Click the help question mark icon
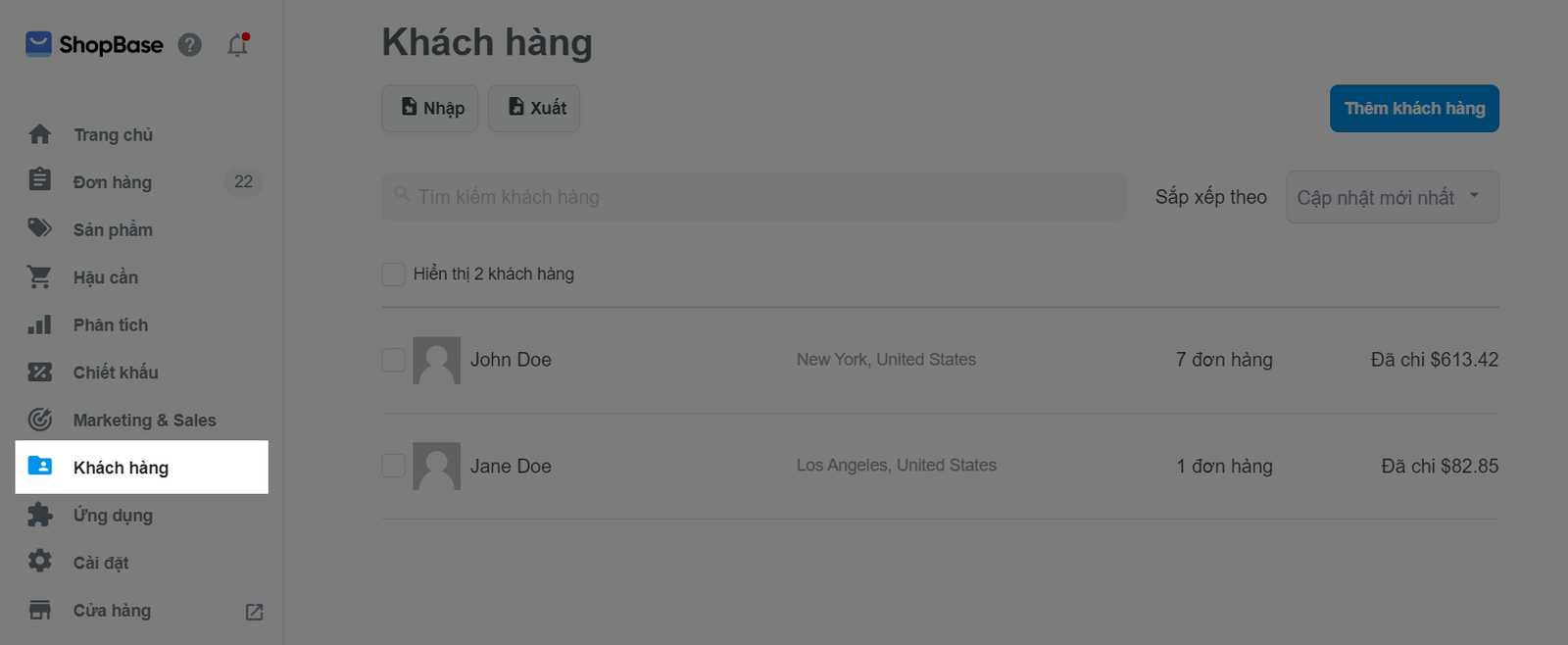Viewport: 1568px width, 645px height. pos(190,45)
